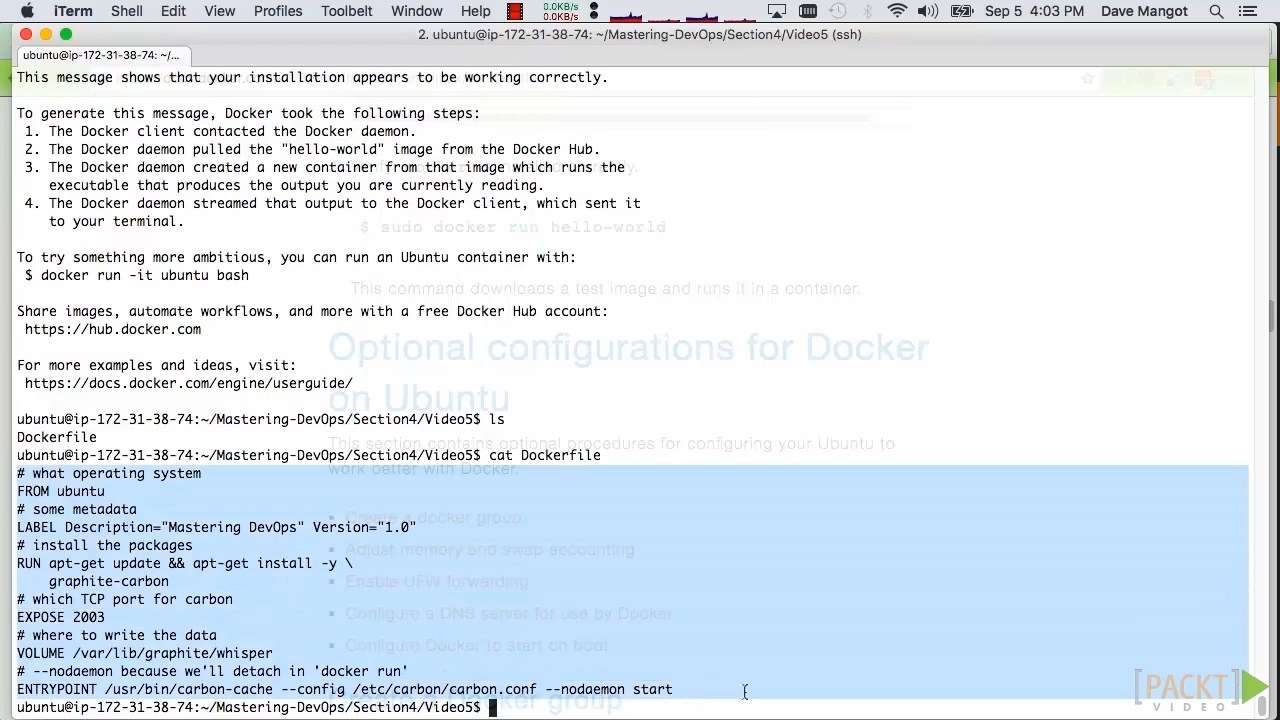Open the iTerm application menu
Image resolution: width=1280 pixels, height=720 pixels.
pos(73,11)
